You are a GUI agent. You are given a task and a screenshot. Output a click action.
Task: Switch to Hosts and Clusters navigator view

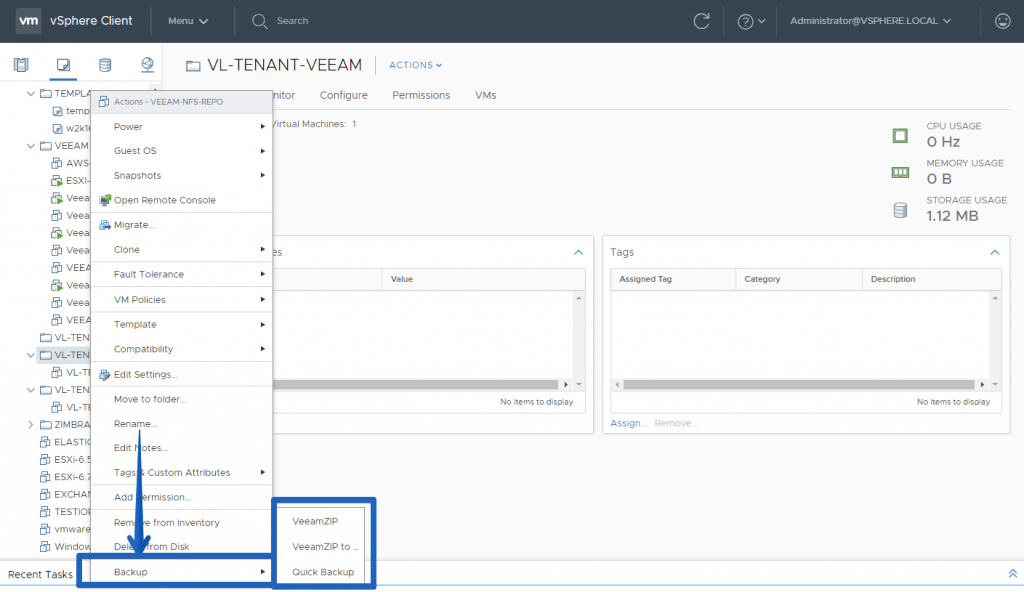tap(22, 65)
